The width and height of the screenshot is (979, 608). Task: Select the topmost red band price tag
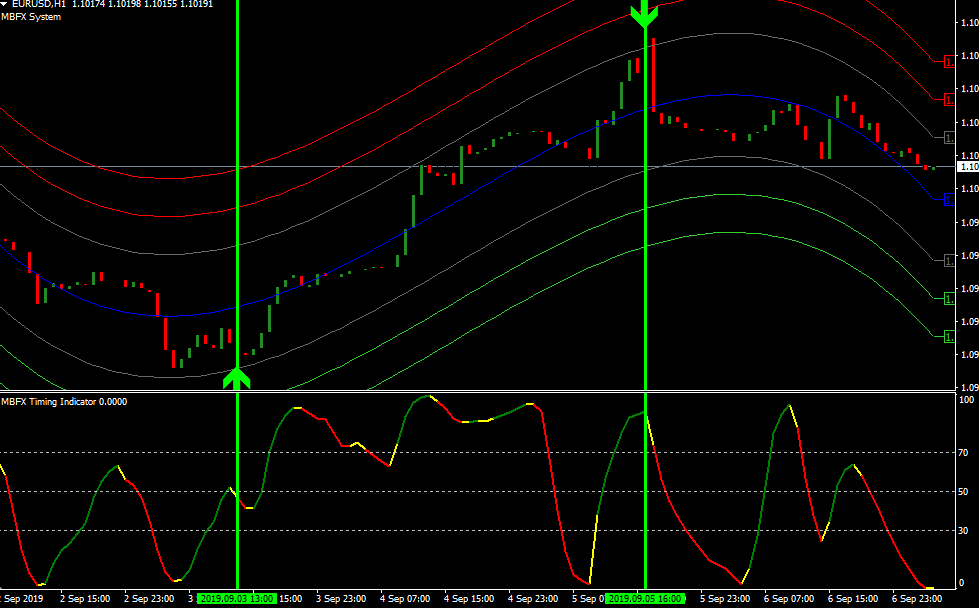(x=949, y=61)
